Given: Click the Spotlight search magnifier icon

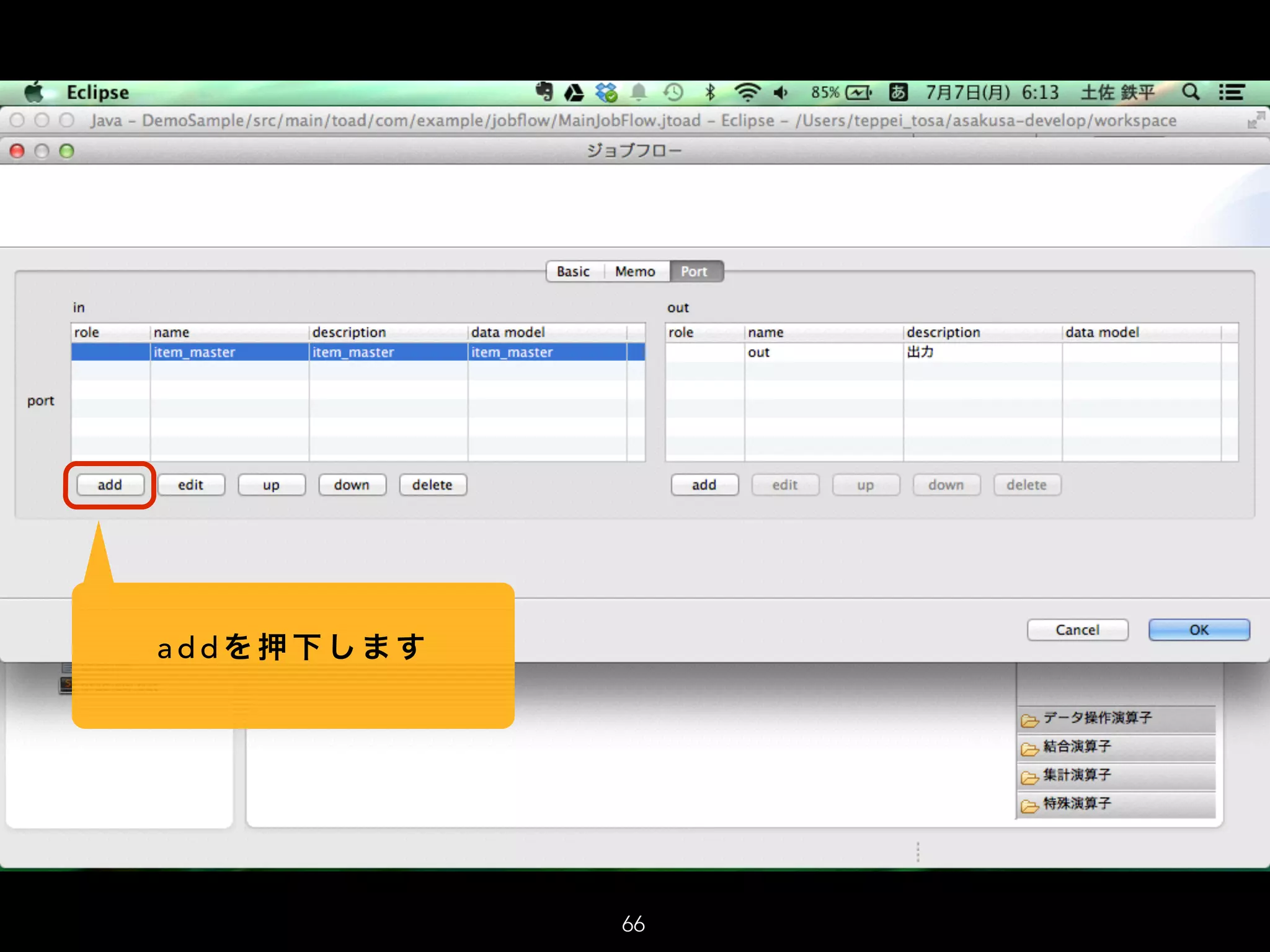Looking at the screenshot, I should 1190,92.
